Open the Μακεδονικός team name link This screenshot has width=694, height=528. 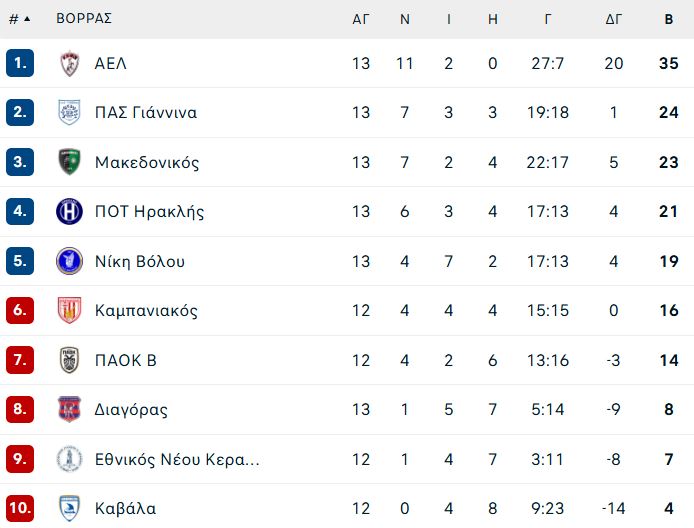tap(147, 162)
